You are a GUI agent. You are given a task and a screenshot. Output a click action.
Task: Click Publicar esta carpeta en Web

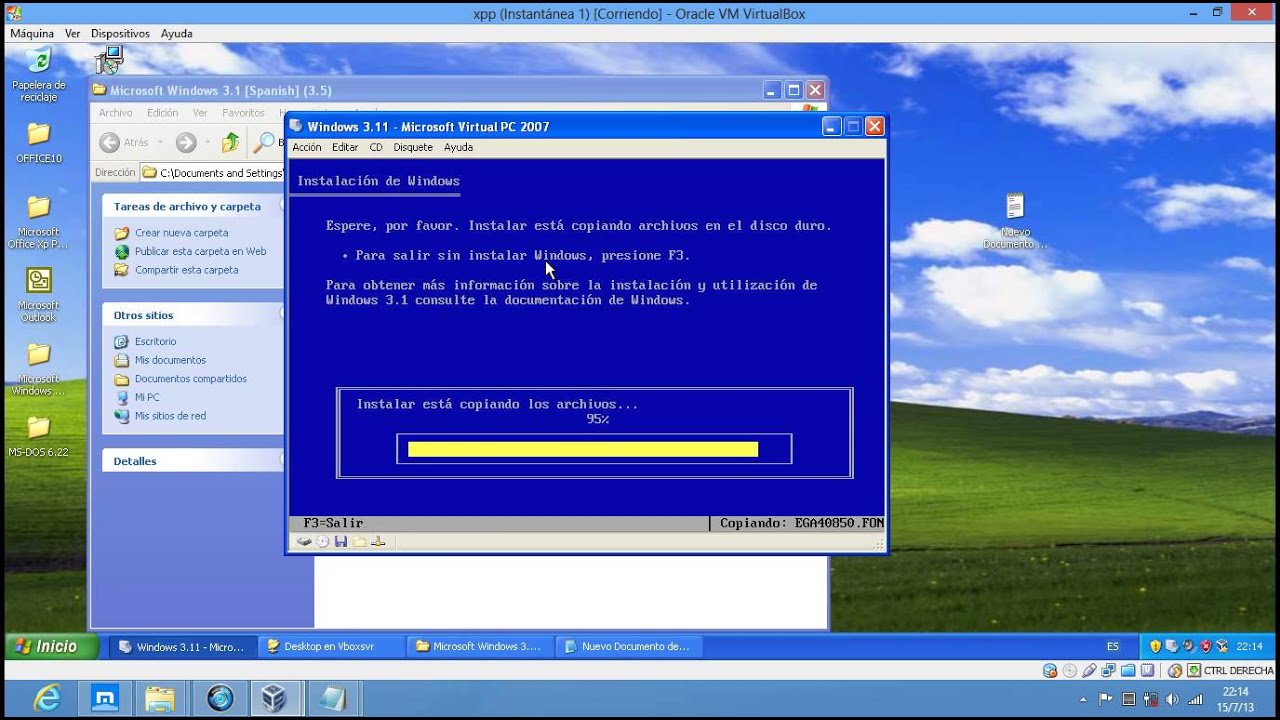tap(200, 251)
